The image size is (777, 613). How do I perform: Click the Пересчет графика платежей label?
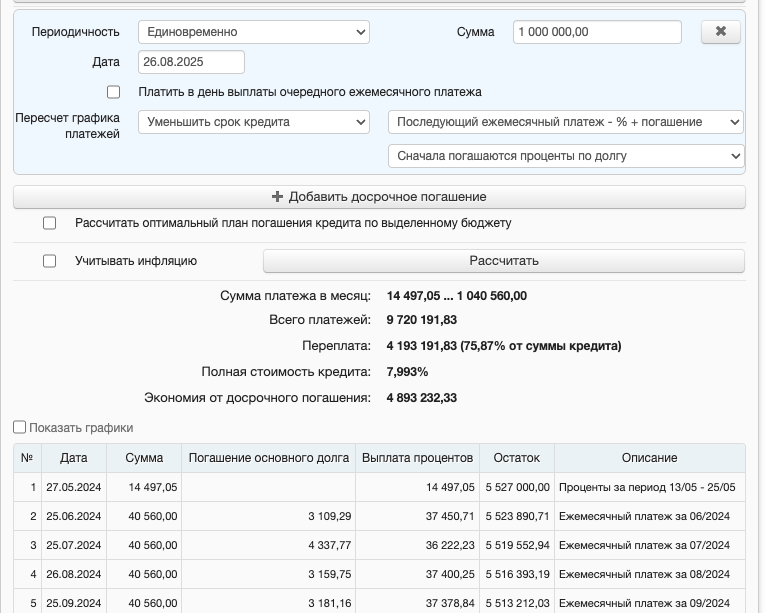[x=67, y=126]
